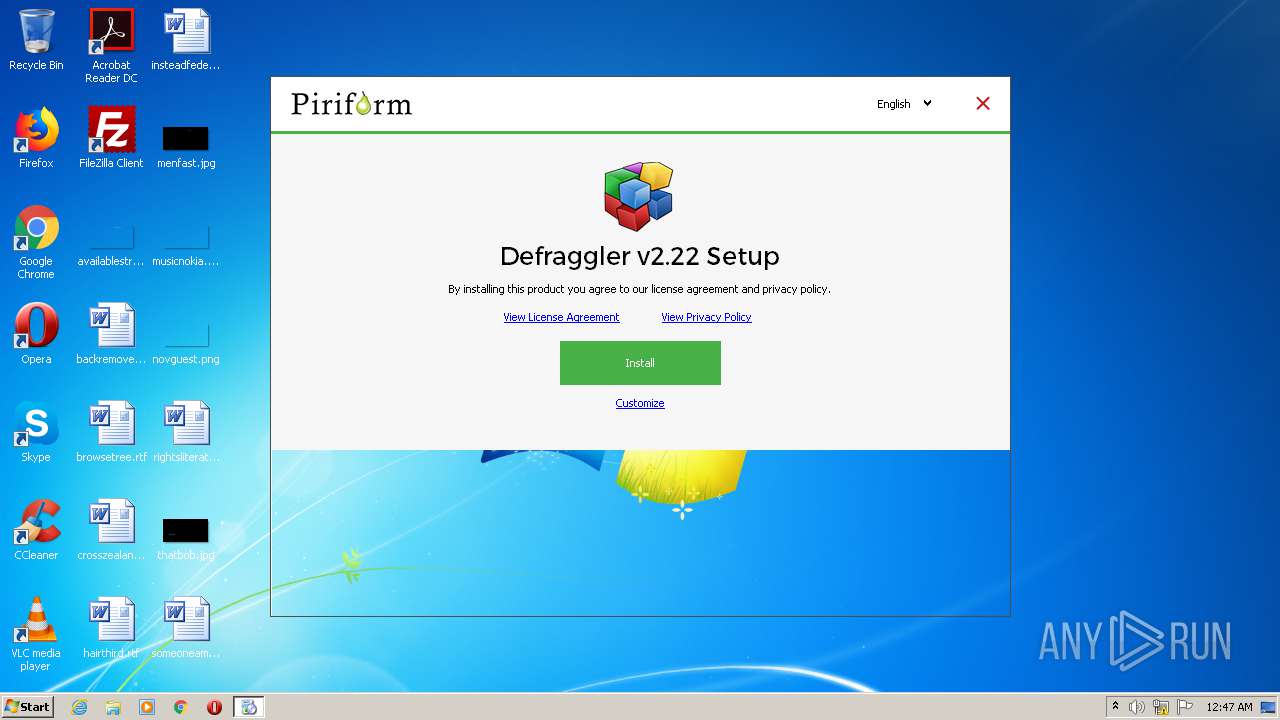Select the menfast.jpg file
This screenshot has width=1280, height=720.
186,146
